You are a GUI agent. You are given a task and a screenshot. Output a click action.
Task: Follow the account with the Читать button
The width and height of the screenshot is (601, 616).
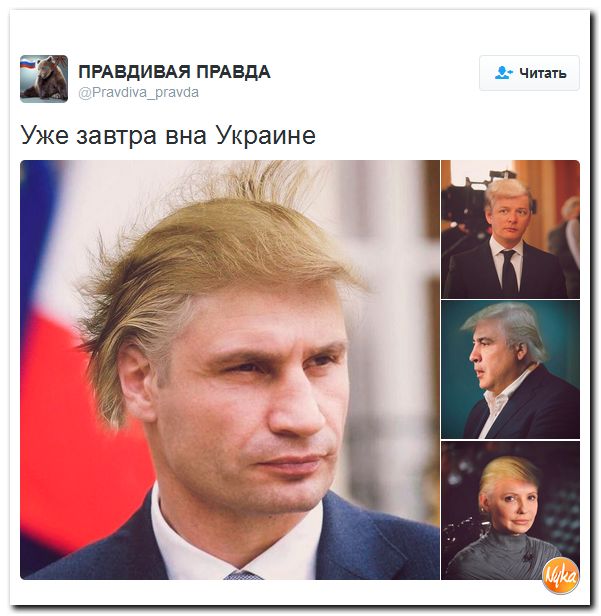(x=529, y=73)
